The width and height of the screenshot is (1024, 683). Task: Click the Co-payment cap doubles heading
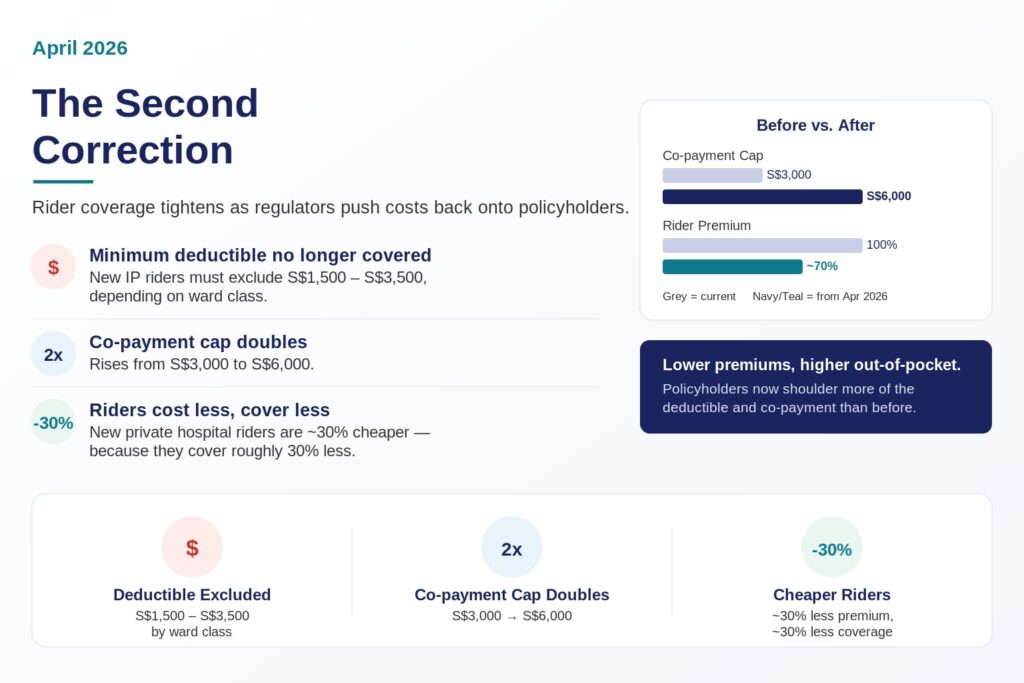[198, 342]
